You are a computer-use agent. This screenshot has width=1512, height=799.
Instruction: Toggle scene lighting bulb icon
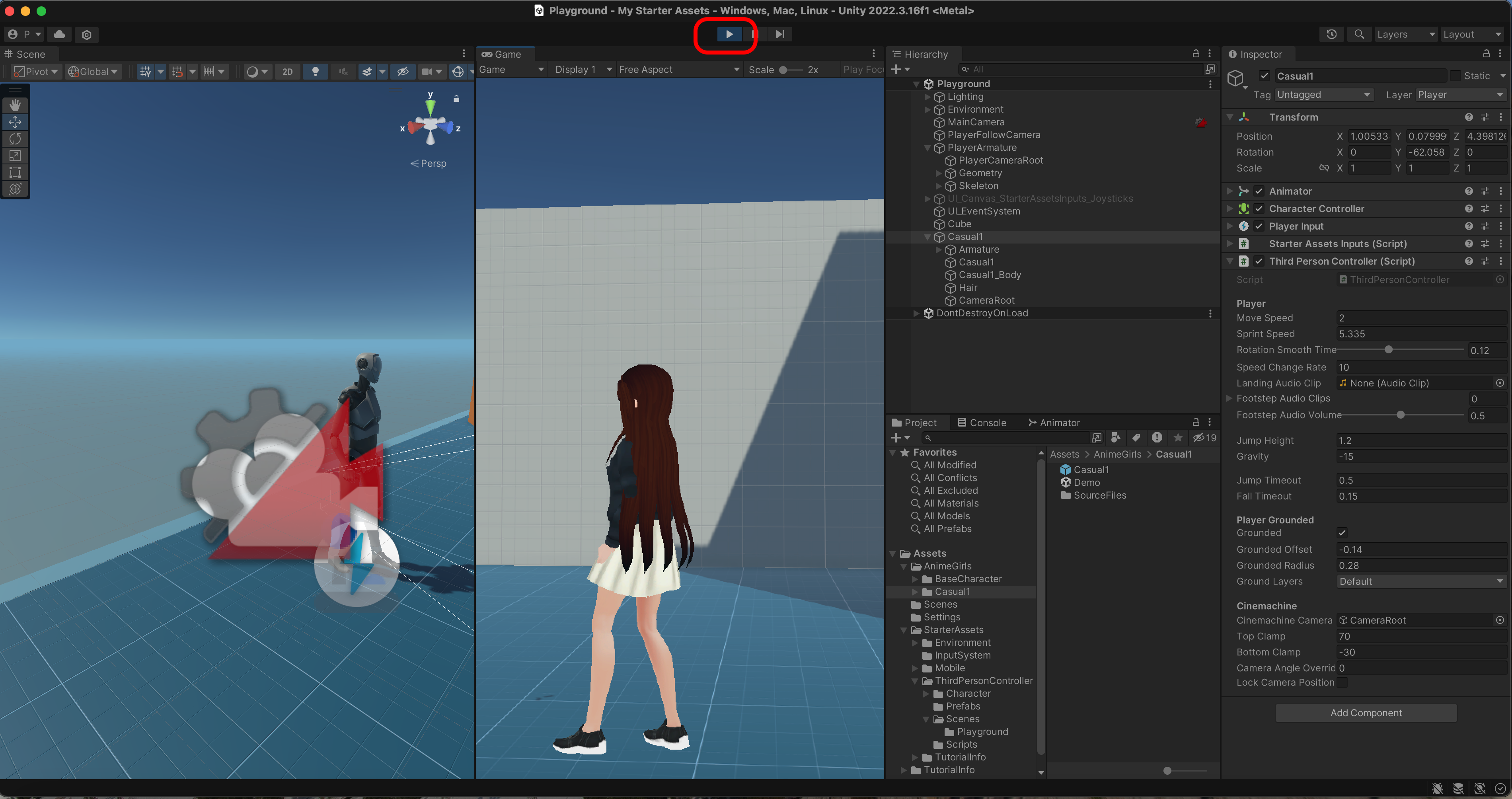point(315,72)
